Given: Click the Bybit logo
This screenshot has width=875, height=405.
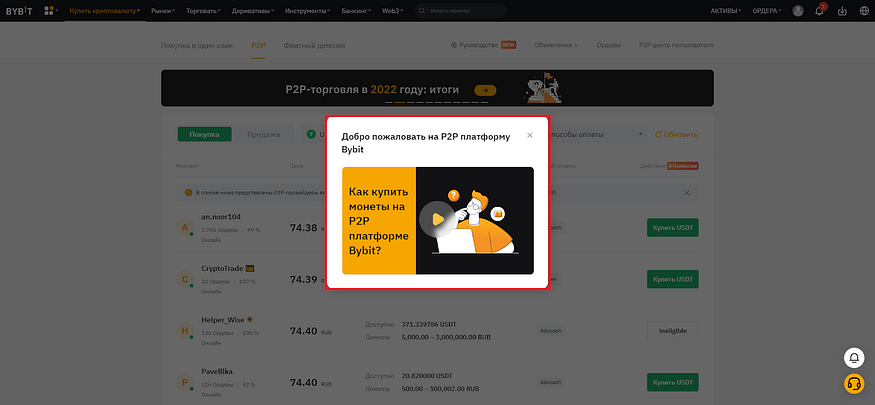Looking at the screenshot, I should (x=18, y=11).
